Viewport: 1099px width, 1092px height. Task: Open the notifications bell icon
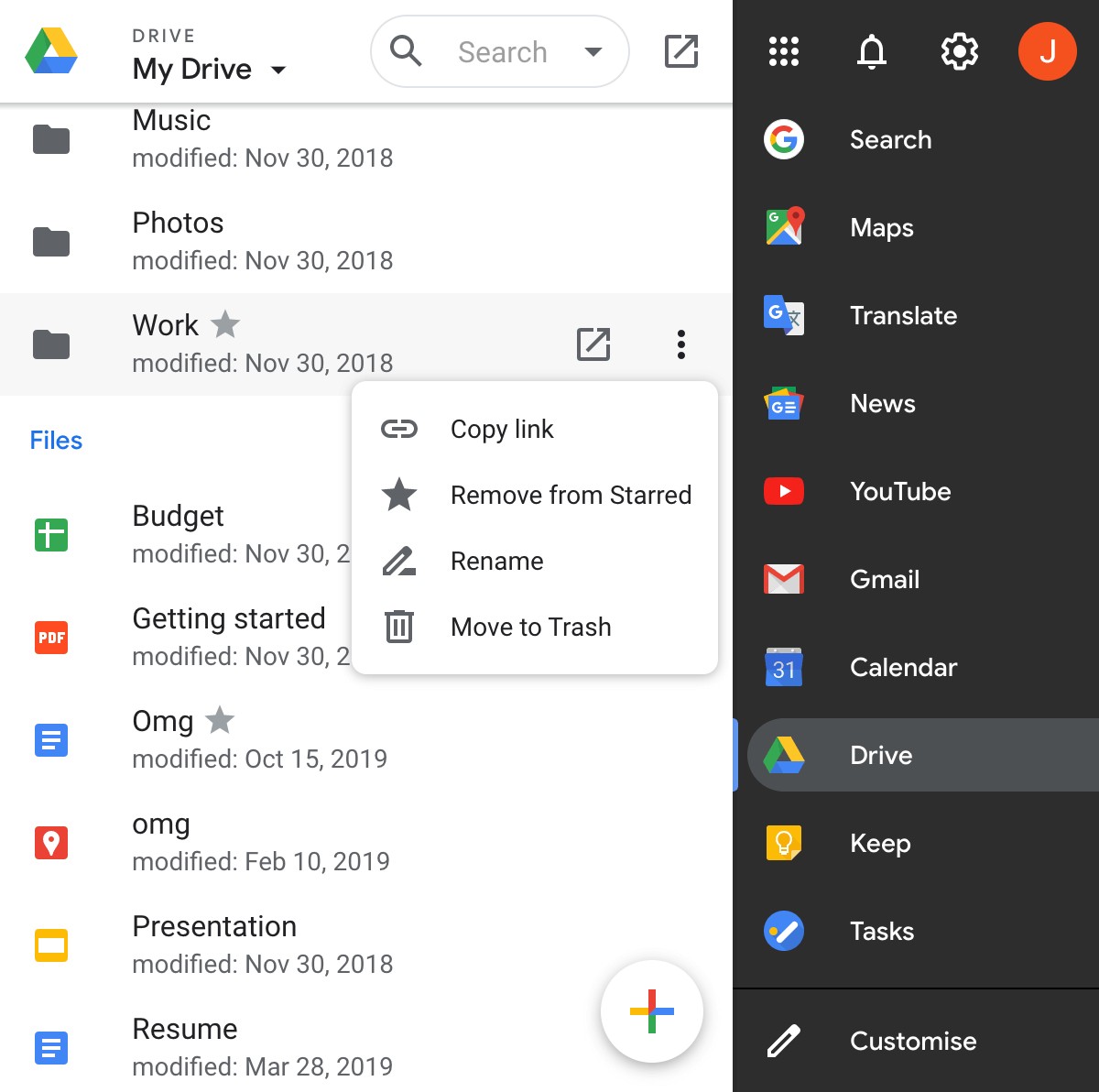click(x=871, y=51)
